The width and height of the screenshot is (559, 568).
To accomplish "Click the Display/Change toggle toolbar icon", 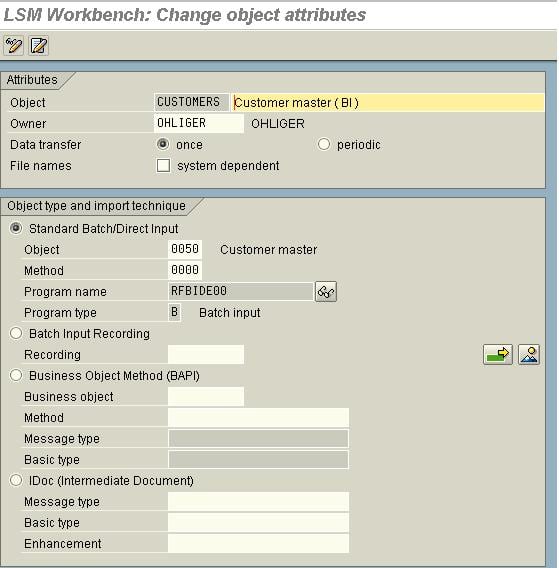I will pyautogui.click(x=13, y=46).
